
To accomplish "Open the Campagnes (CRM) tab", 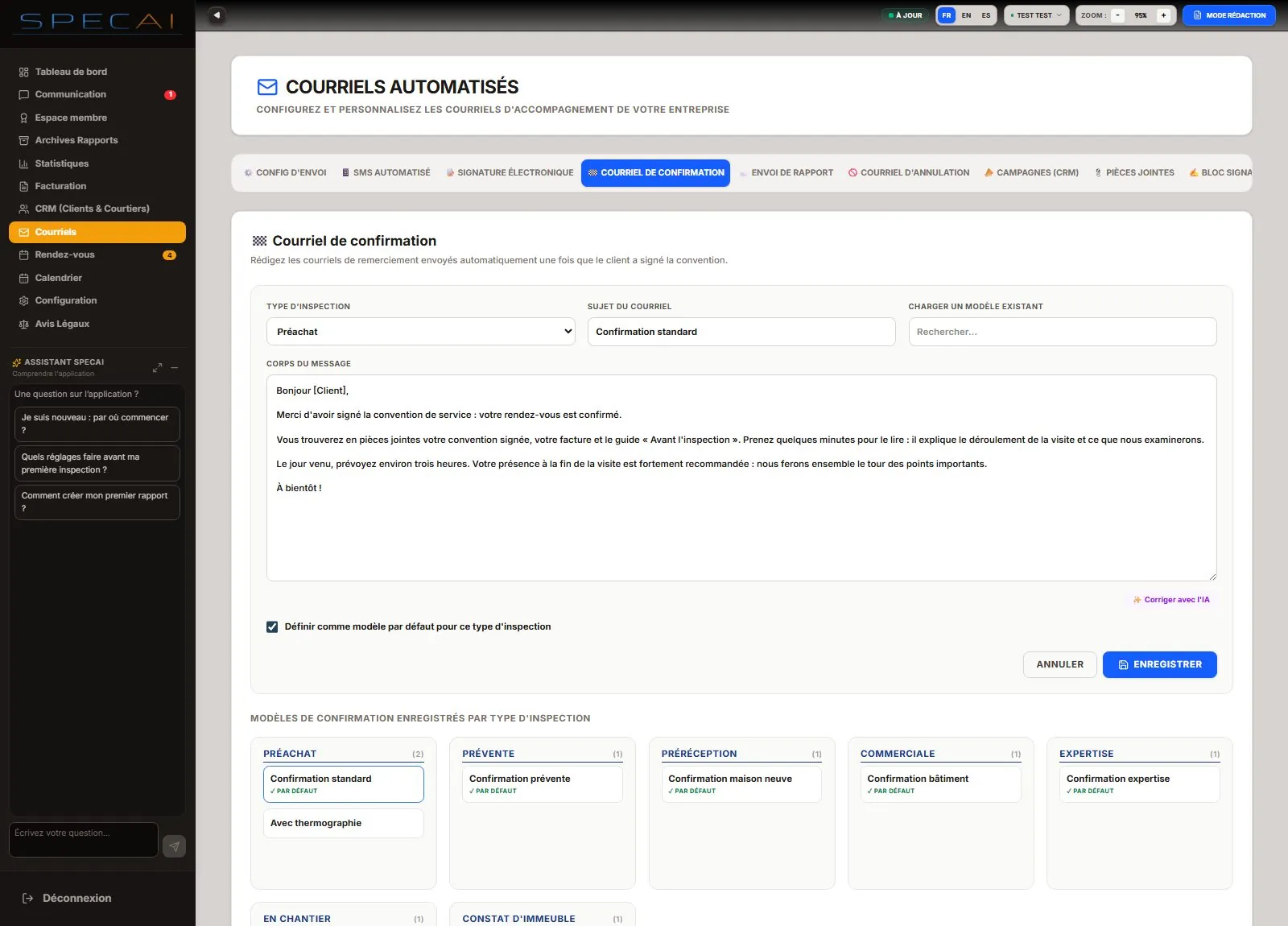I will (x=1032, y=173).
